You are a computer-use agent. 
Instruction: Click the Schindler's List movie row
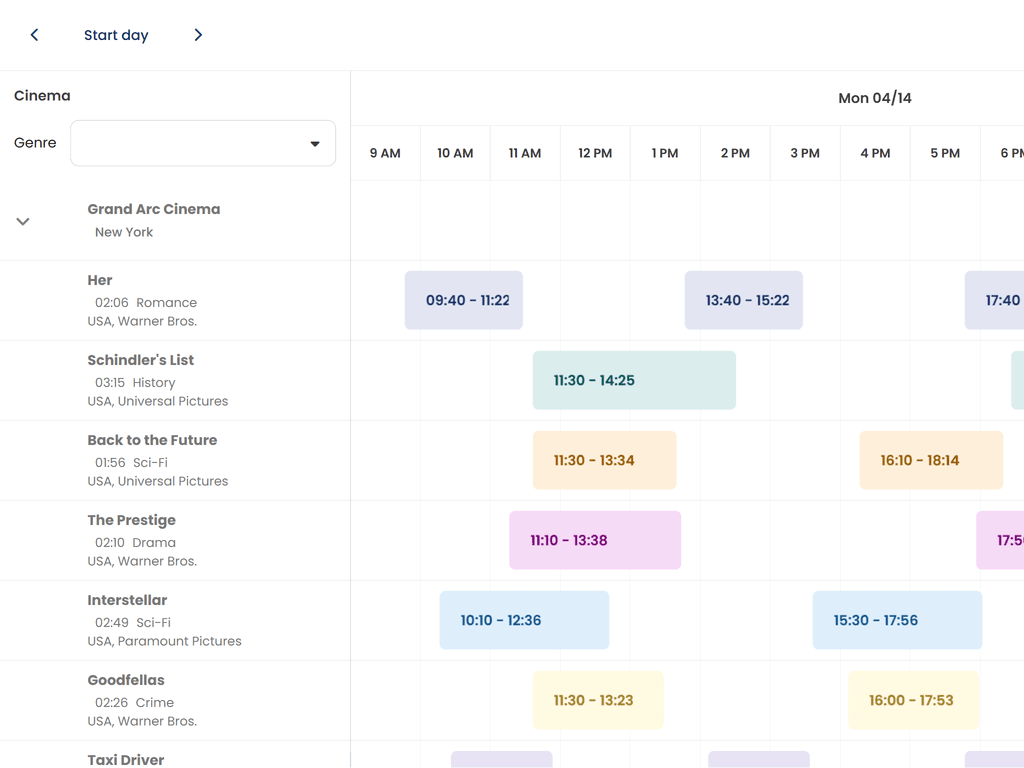pyautogui.click(x=165, y=380)
